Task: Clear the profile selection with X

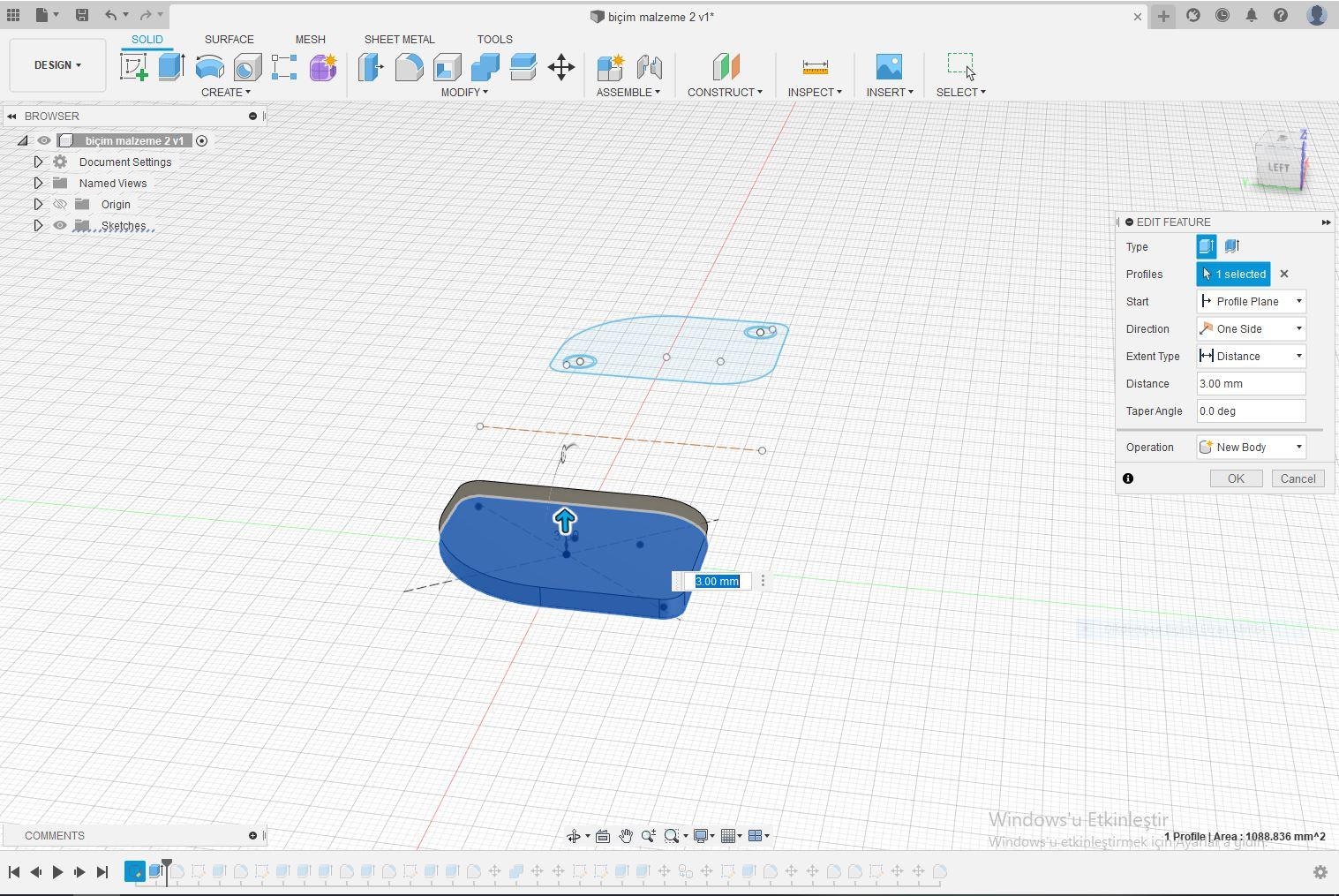Action: click(1284, 274)
